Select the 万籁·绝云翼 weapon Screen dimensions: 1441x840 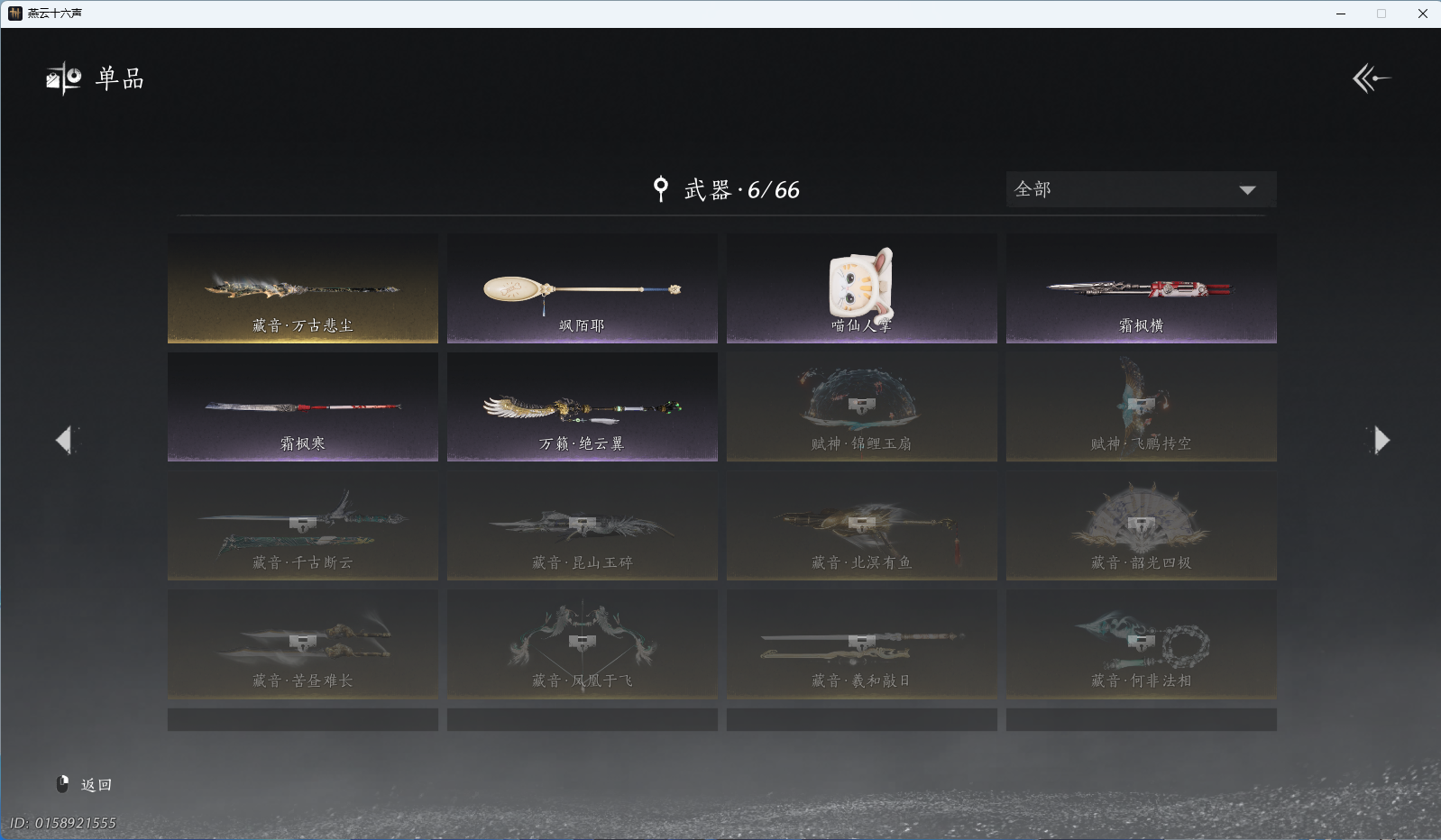[583, 406]
